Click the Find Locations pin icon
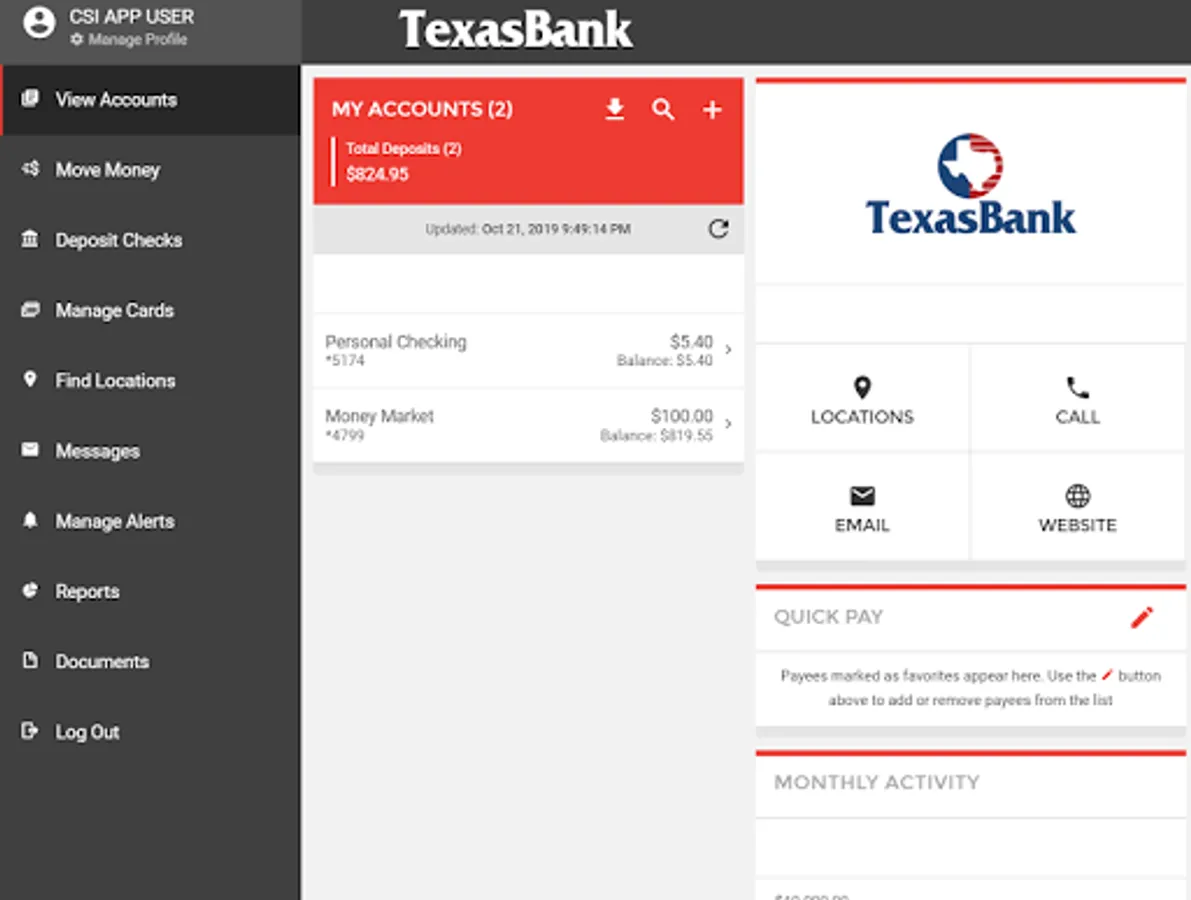This screenshot has height=900, width=1191. coord(30,379)
